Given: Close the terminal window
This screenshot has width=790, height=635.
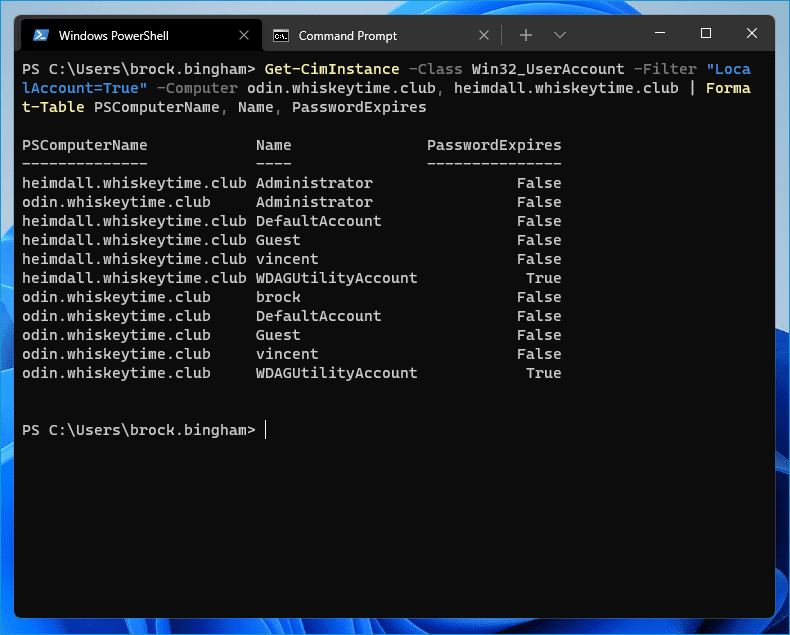Looking at the screenshot, I should coord(752,33).
